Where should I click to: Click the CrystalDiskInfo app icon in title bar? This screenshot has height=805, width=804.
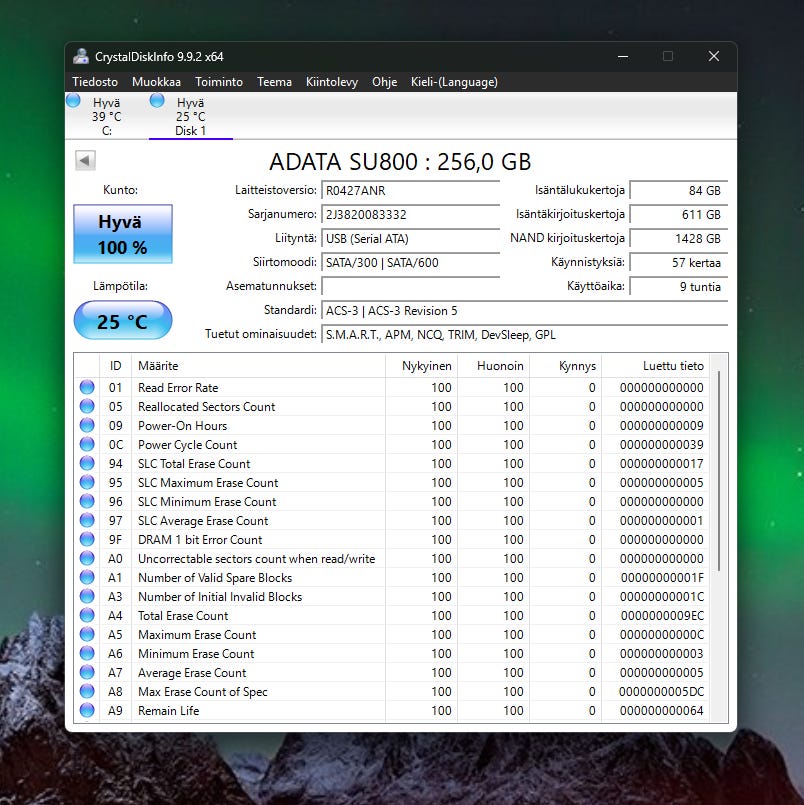[x=81, y=56]
